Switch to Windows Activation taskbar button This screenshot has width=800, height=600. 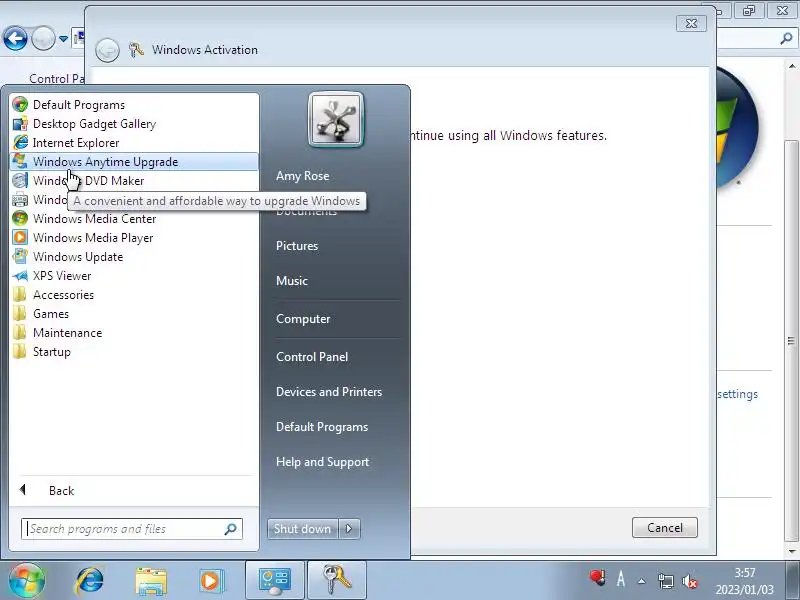pos(337,581)
